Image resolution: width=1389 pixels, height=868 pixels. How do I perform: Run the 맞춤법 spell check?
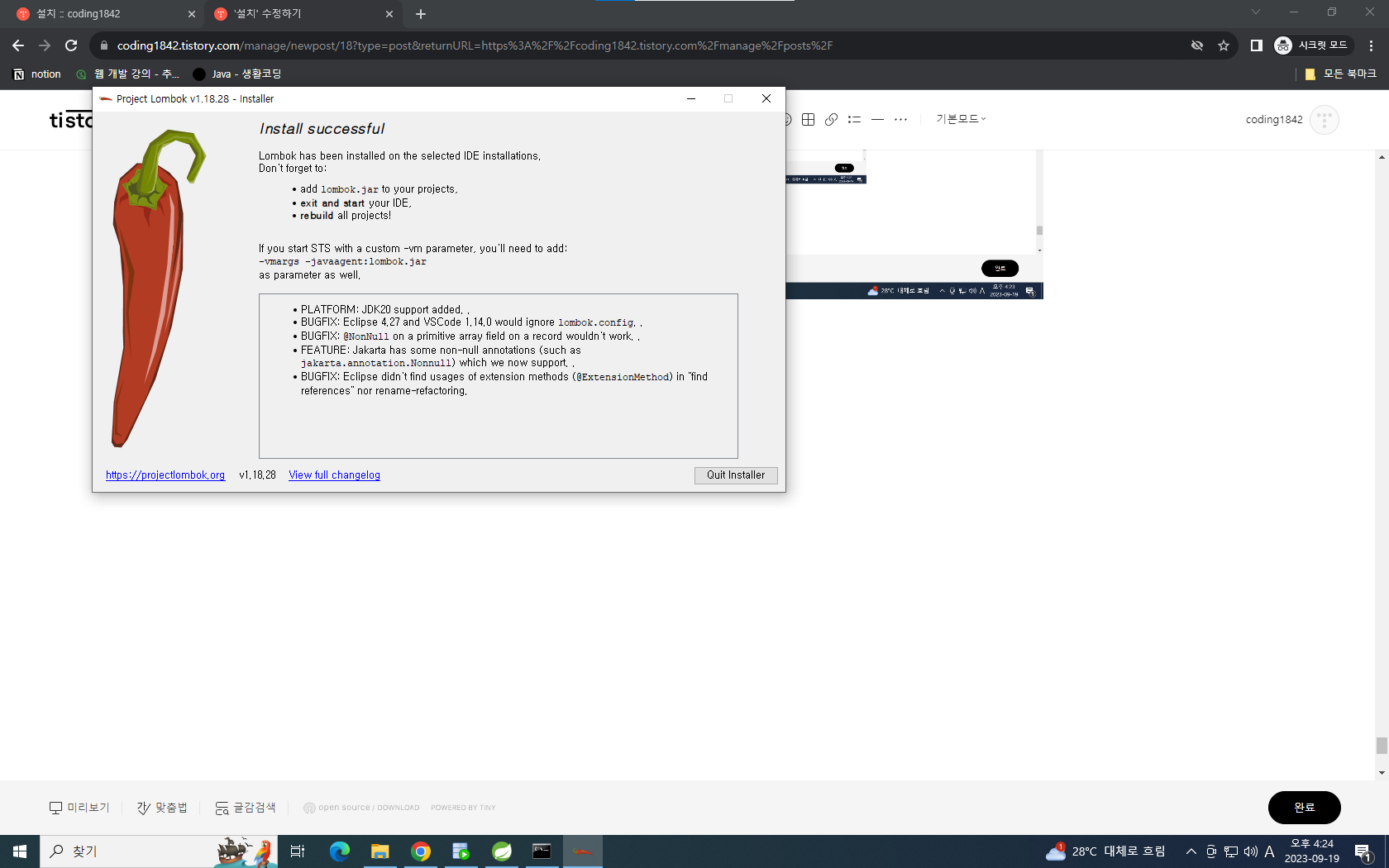click(162, 808)
